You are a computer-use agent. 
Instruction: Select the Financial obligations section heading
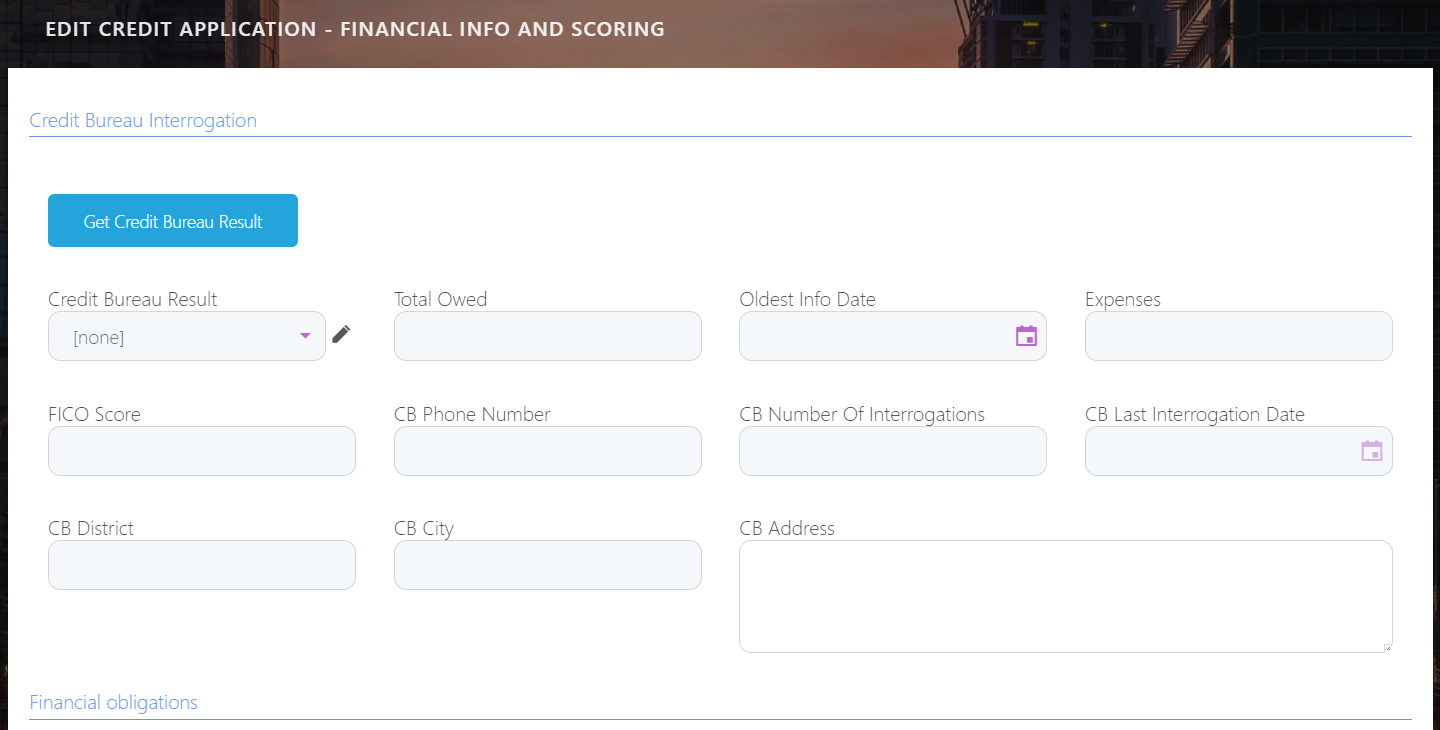114,703
